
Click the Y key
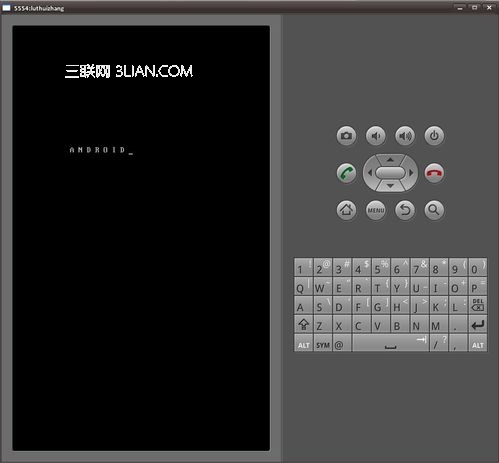[400, 286]
